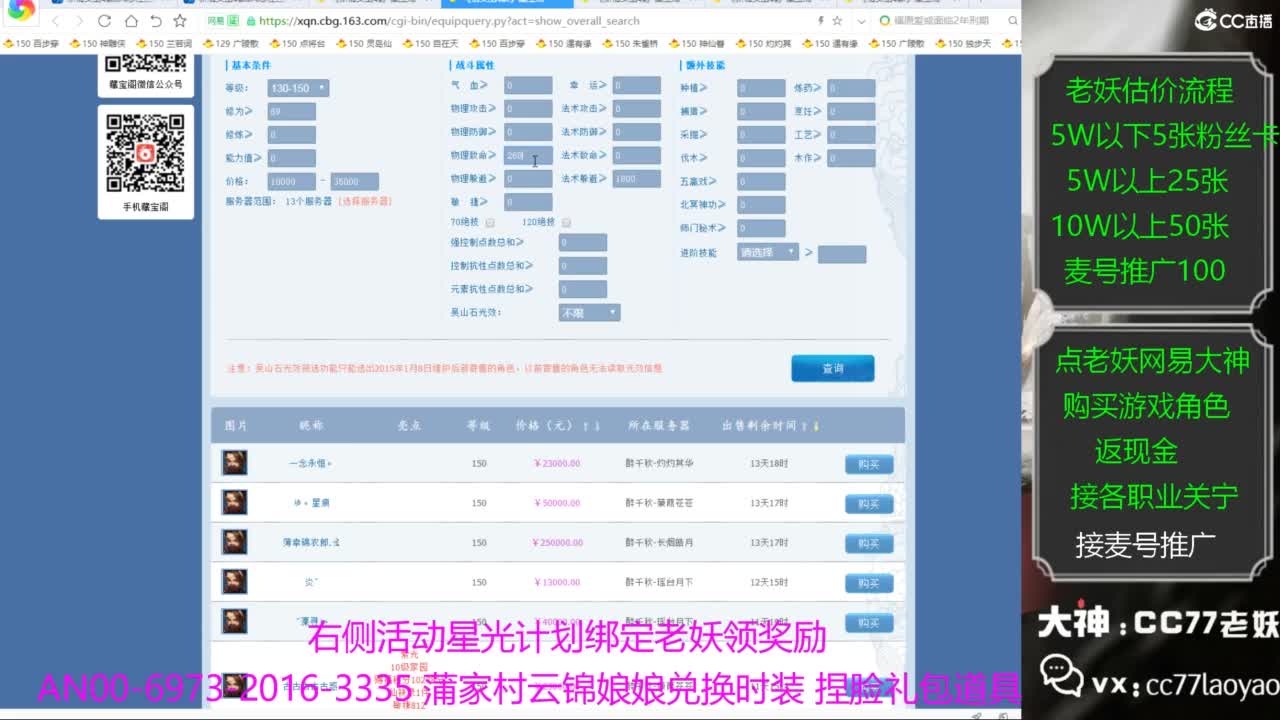The image size is (1280, 720).
Task: Click the 炼药 skill input field
Action: pyautogui.click(x=852, y=87)
